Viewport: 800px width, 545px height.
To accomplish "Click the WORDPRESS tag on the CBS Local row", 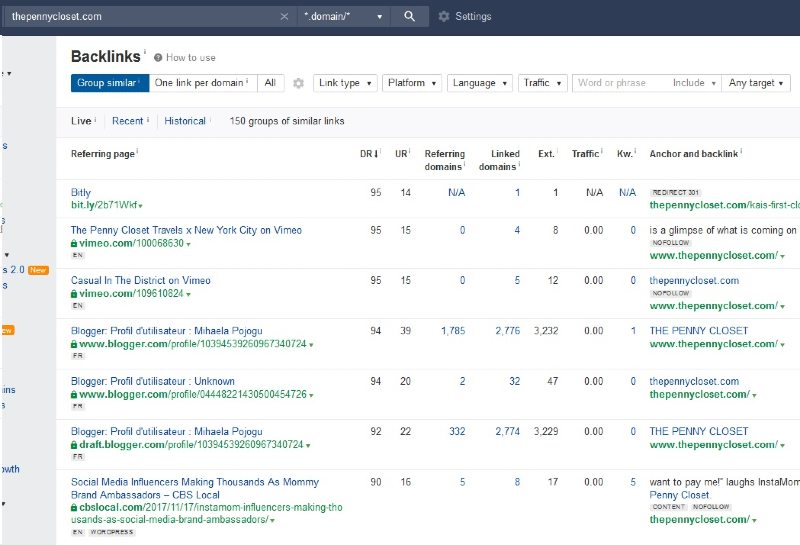I will point(112,532).
